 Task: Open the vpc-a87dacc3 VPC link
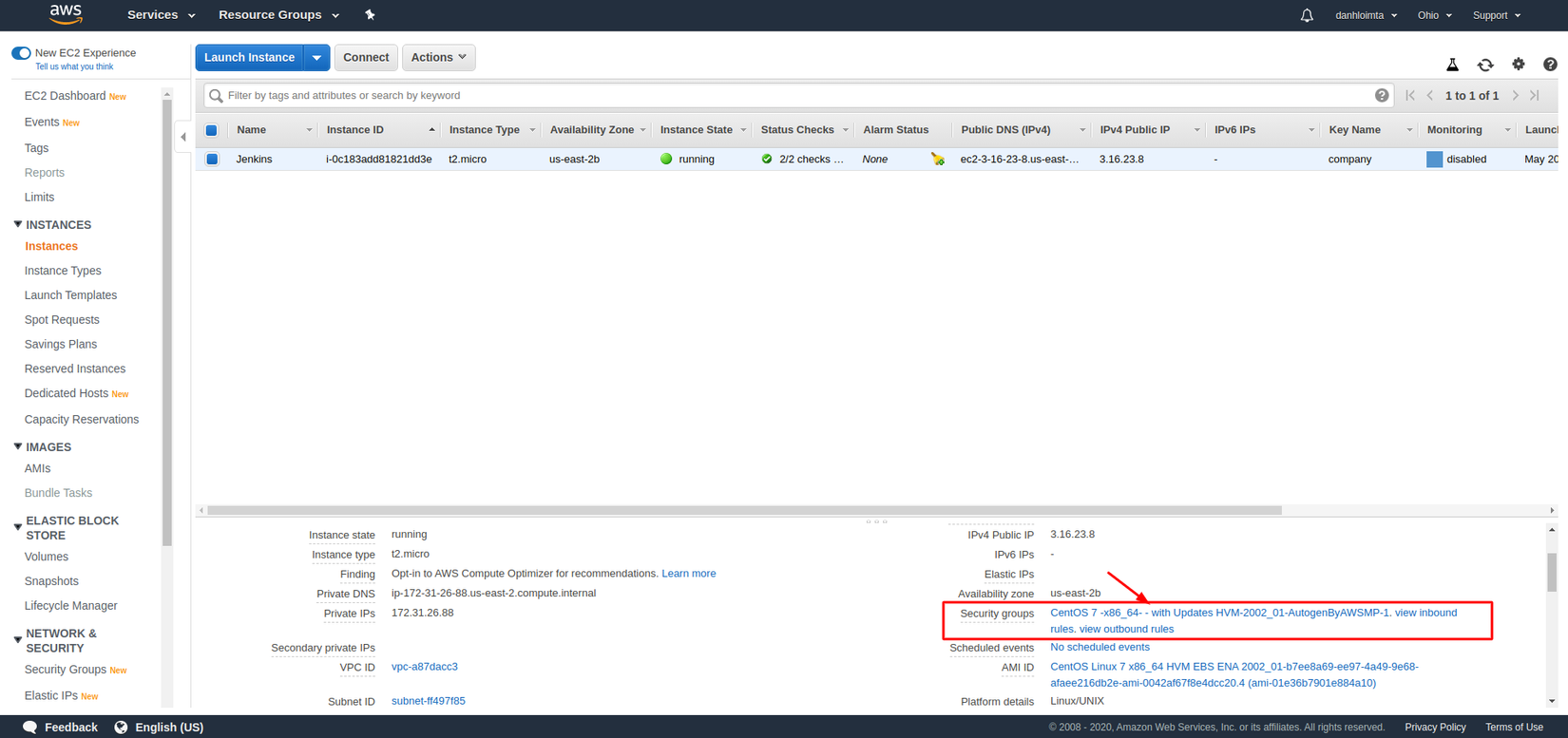coord(425,667)
